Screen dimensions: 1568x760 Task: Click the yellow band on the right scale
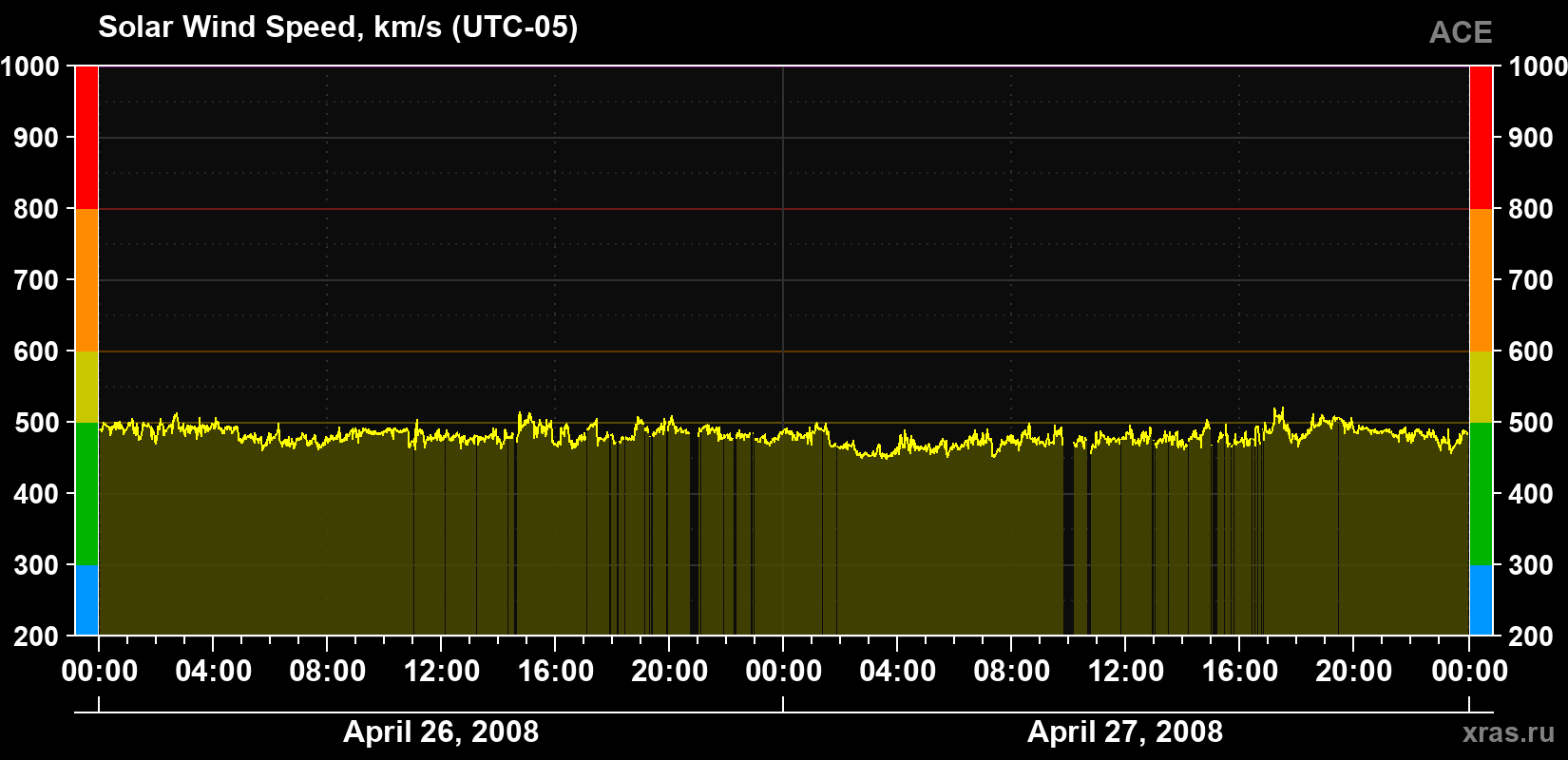click(1481, 387)
